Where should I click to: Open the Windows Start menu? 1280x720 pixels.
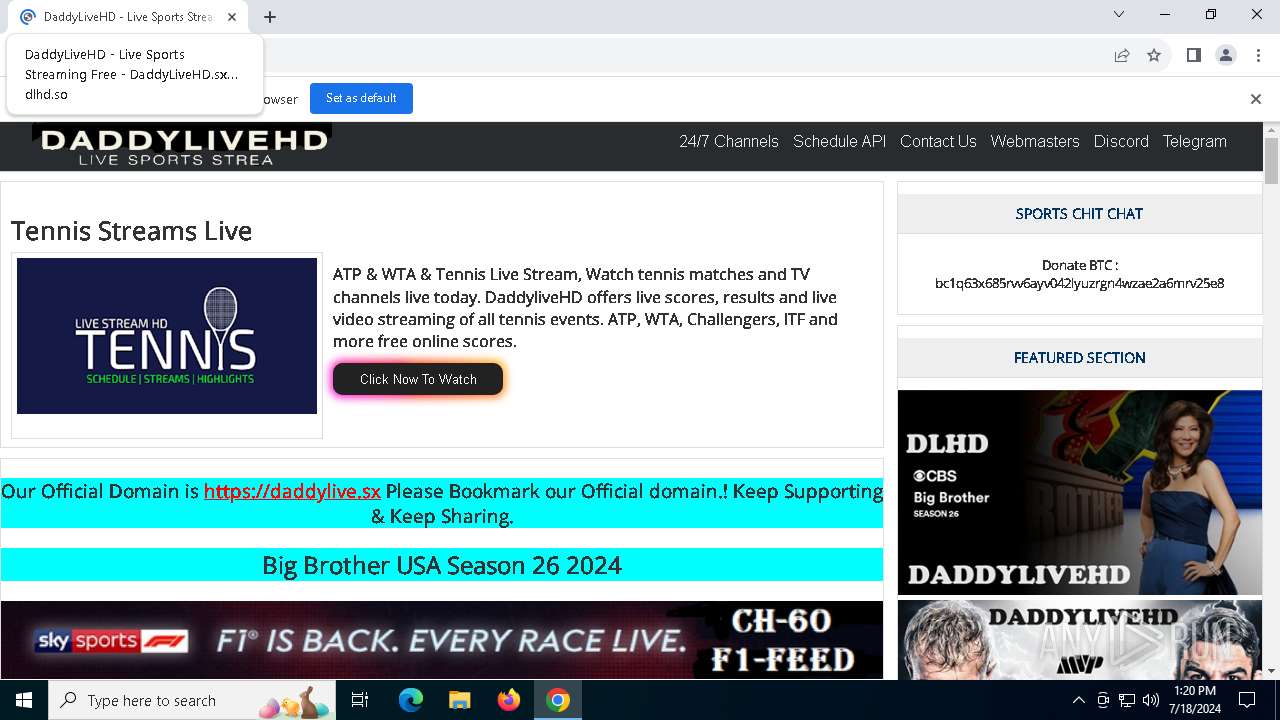click(x=24, y=700)
